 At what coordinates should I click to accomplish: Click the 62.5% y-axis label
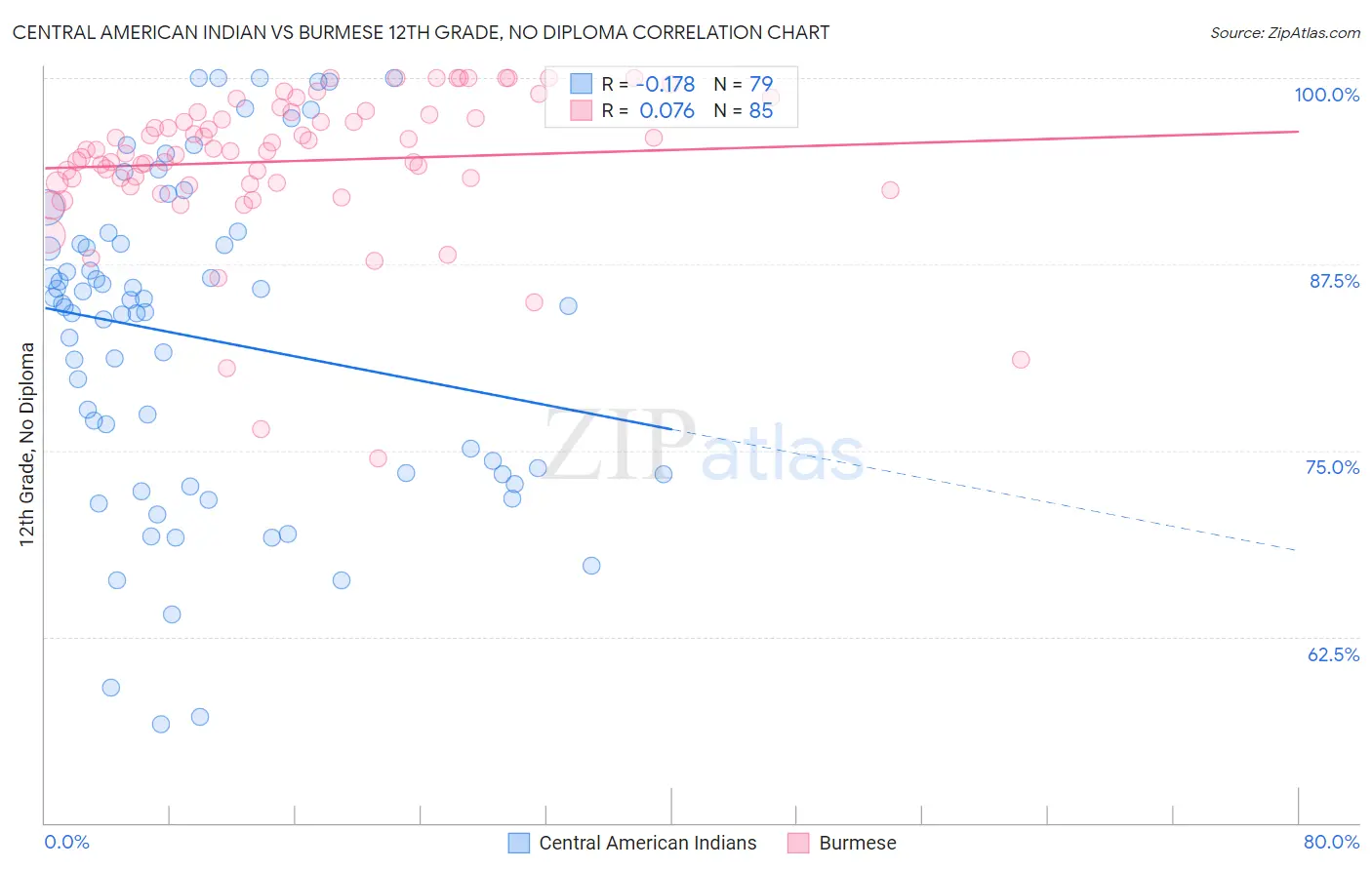point(1334,654)
